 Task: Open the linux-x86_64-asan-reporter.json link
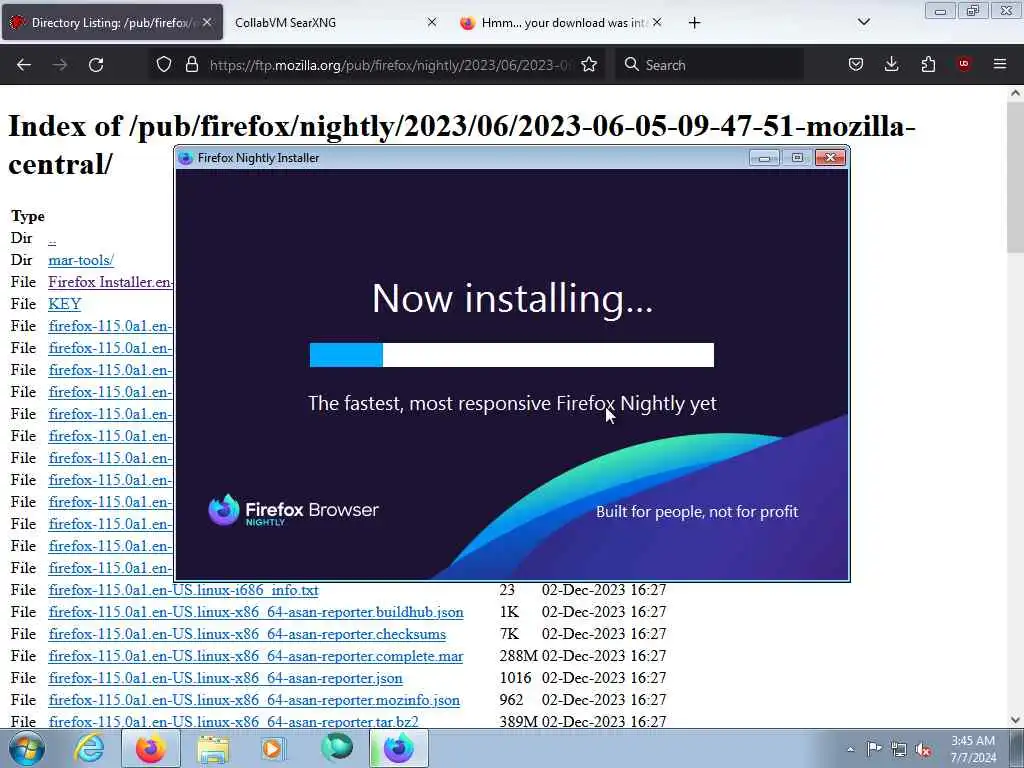[x=225, y=678]
